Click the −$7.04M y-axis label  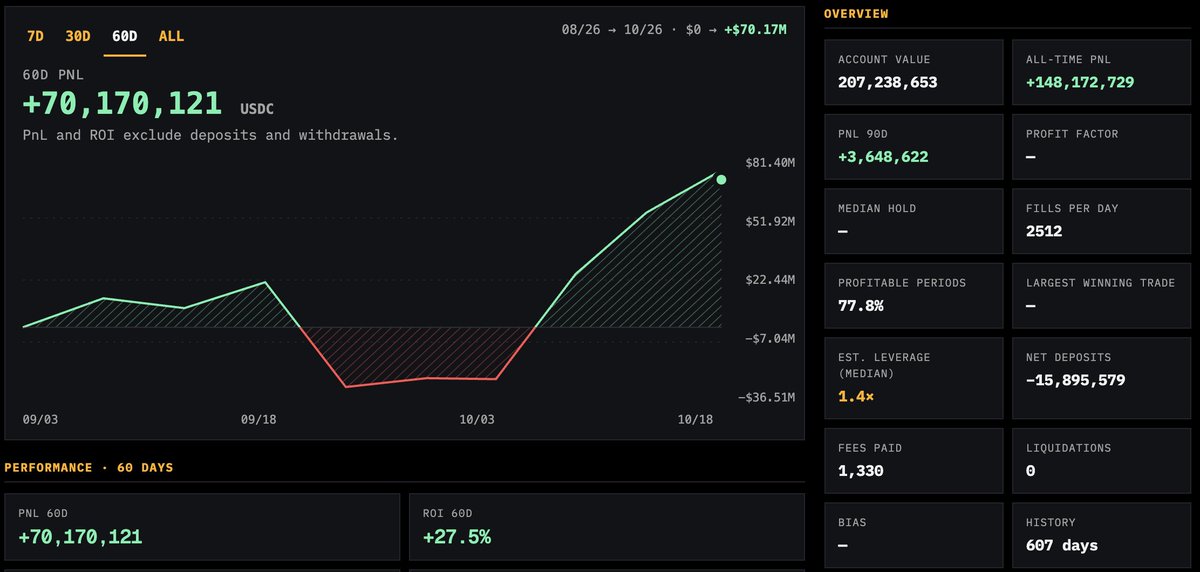coord(770,338)
